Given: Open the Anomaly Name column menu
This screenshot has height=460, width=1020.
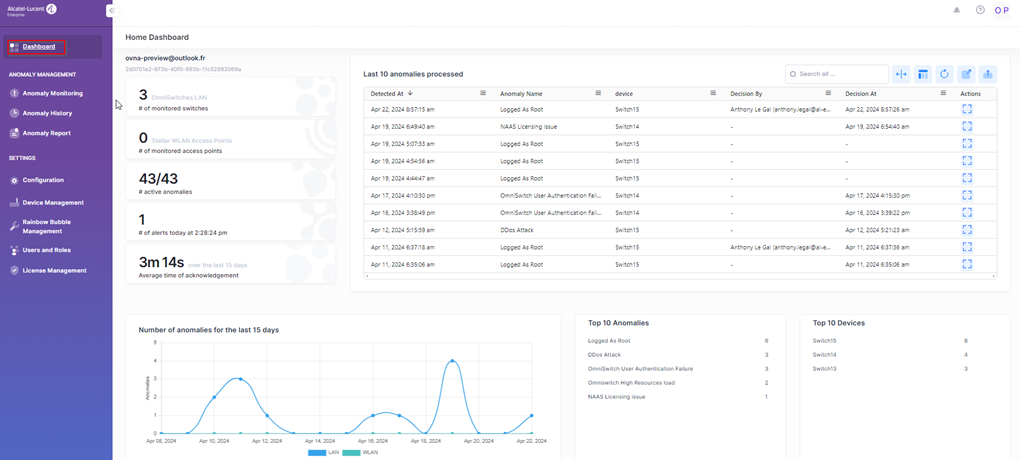Looking at the screenshot, I should pos(598,93).
